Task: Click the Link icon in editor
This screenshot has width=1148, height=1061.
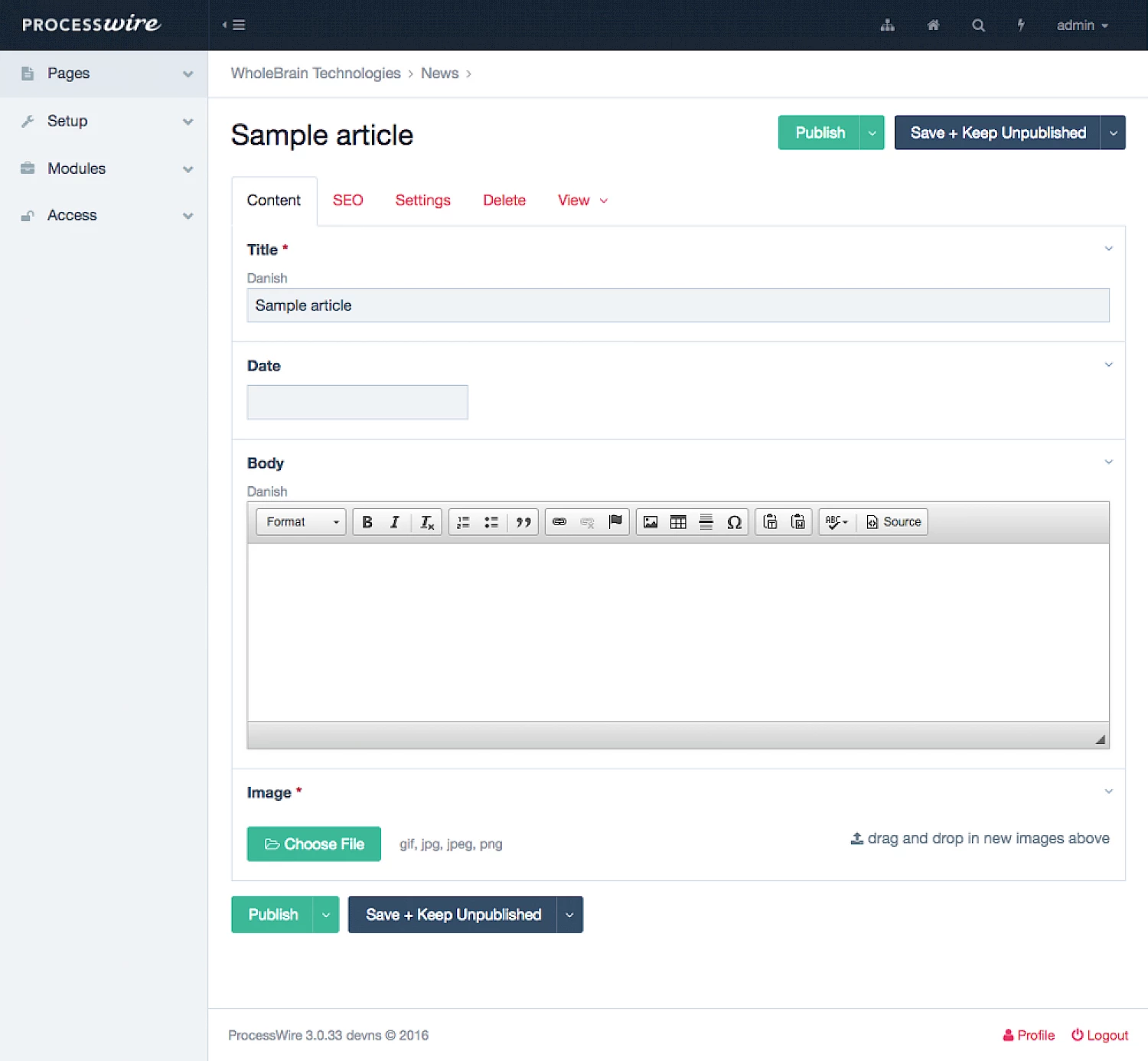Action: tap(559, 522)
